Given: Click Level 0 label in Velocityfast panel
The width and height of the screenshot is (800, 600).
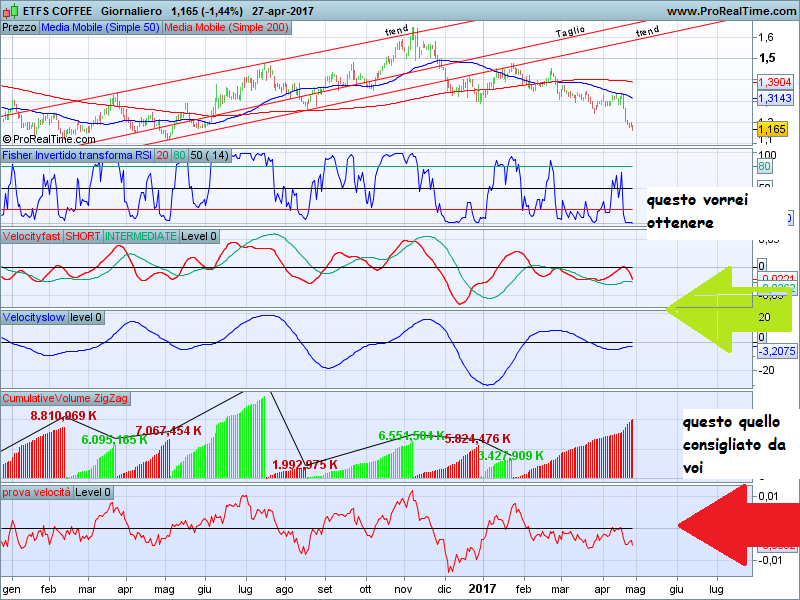Looking at the screenshot, I should point(199,236).
